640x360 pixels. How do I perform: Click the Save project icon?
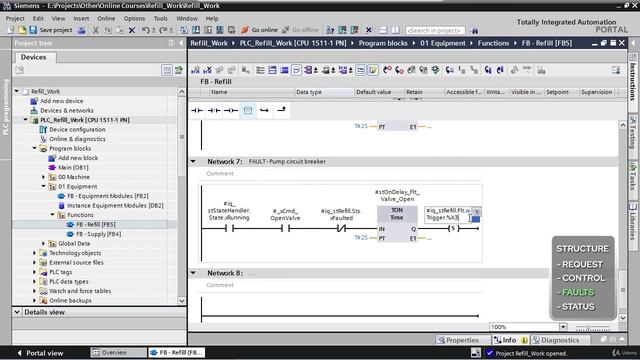tap(33, 30)
